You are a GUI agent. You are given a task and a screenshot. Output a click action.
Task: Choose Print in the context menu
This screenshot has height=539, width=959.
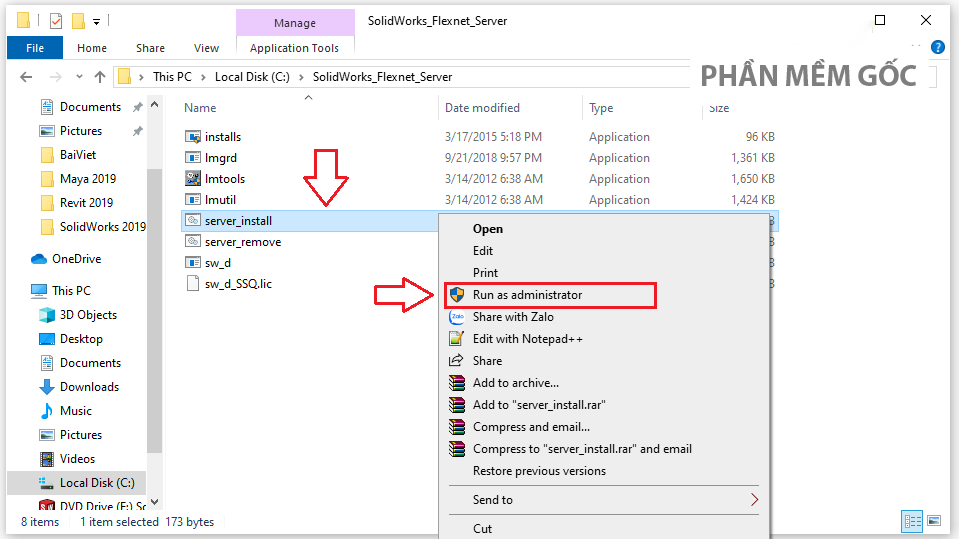click(x=485, y=273)
